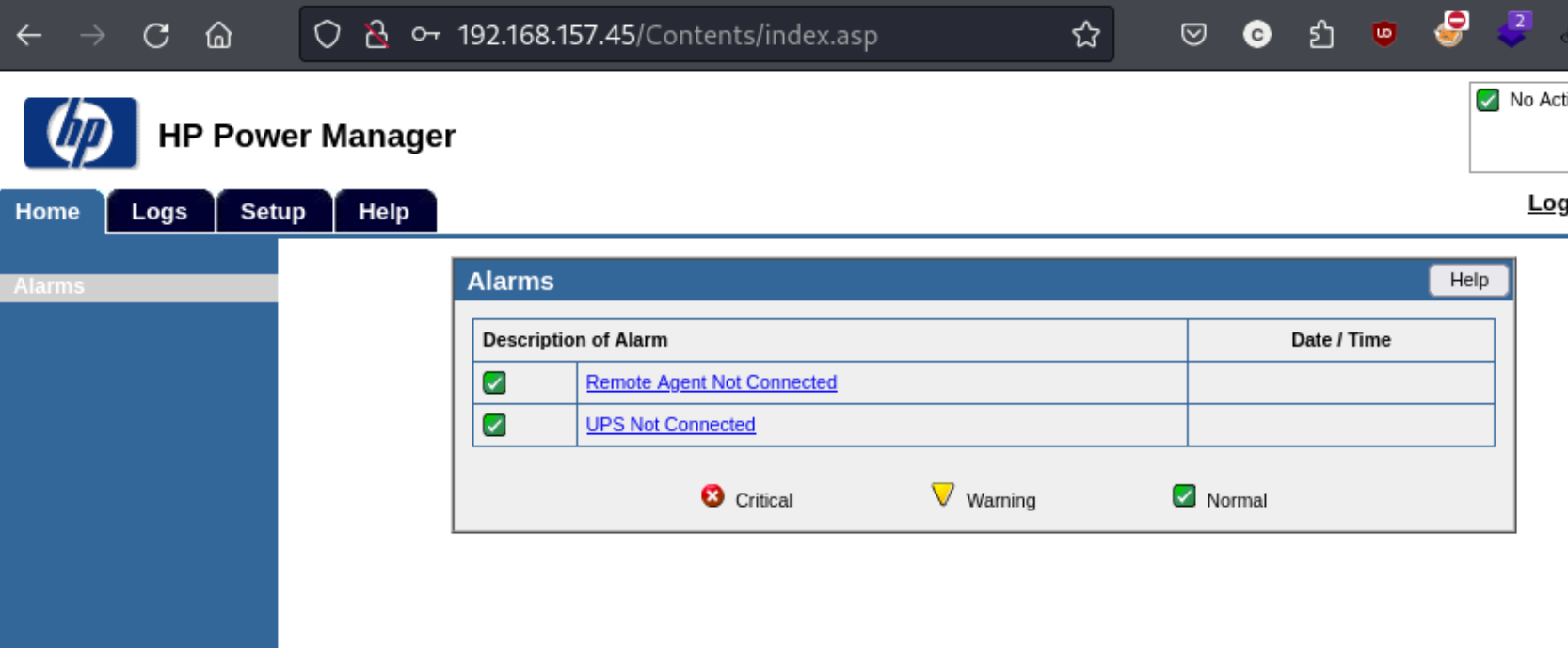This screenshot has height=648, width=1568.
Task: Open the uBlock Origin shield icon
Action: pos(1384,35)
